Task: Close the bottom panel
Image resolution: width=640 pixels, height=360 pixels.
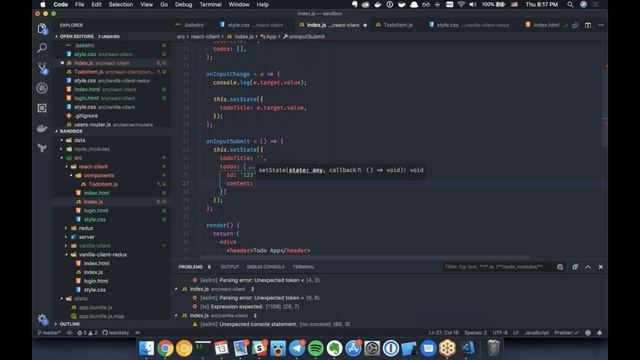Action: tap(601, 267)
